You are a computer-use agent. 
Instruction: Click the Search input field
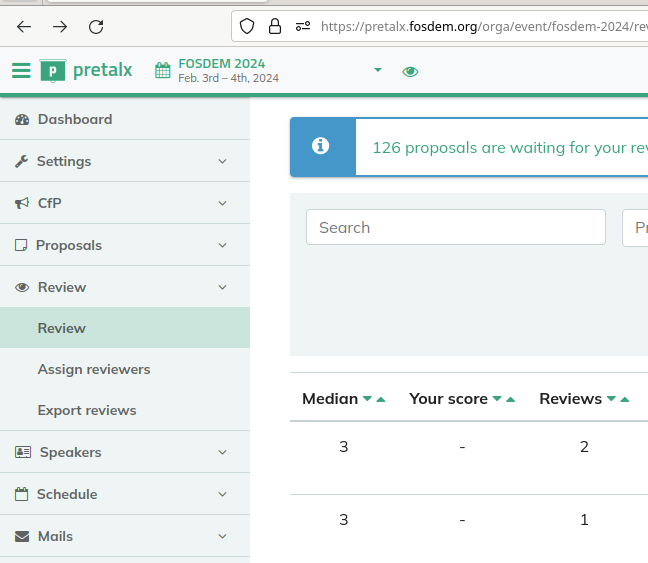tap(455, 227)
